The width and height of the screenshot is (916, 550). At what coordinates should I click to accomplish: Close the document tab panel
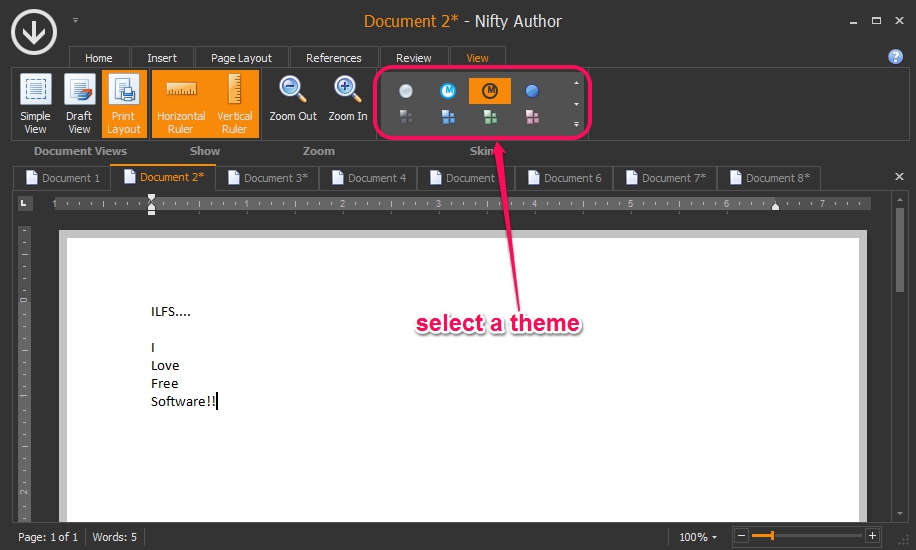click(x=898, y=177)
